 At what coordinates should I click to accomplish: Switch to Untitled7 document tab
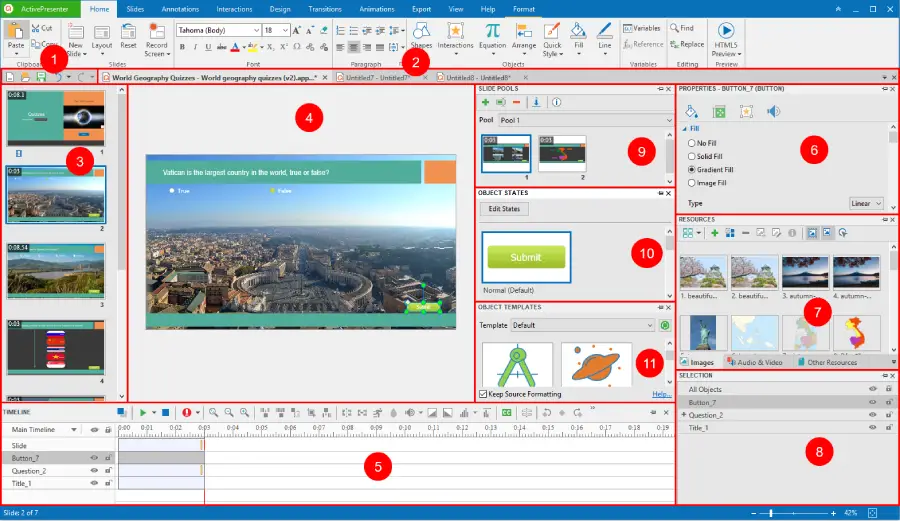[378, 77]
